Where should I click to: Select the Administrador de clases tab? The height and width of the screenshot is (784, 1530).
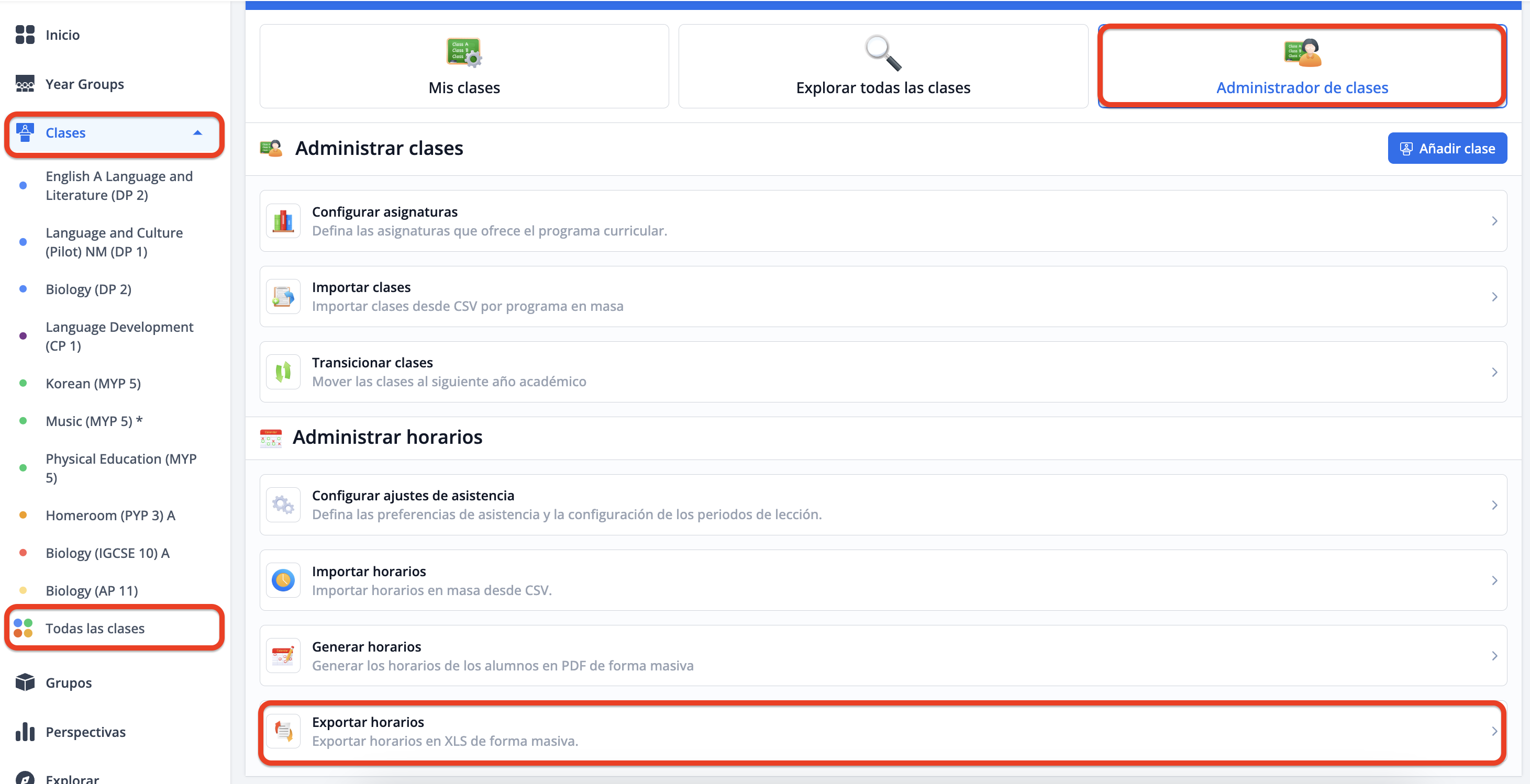click(1301, 66)
